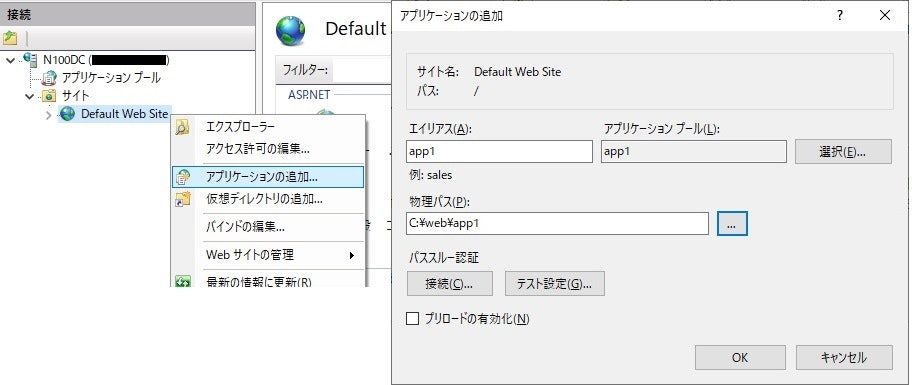Screen dimensions: 912x385
Task: Click the テスト設定(G)... button
Action: click(x=555, y=284)
